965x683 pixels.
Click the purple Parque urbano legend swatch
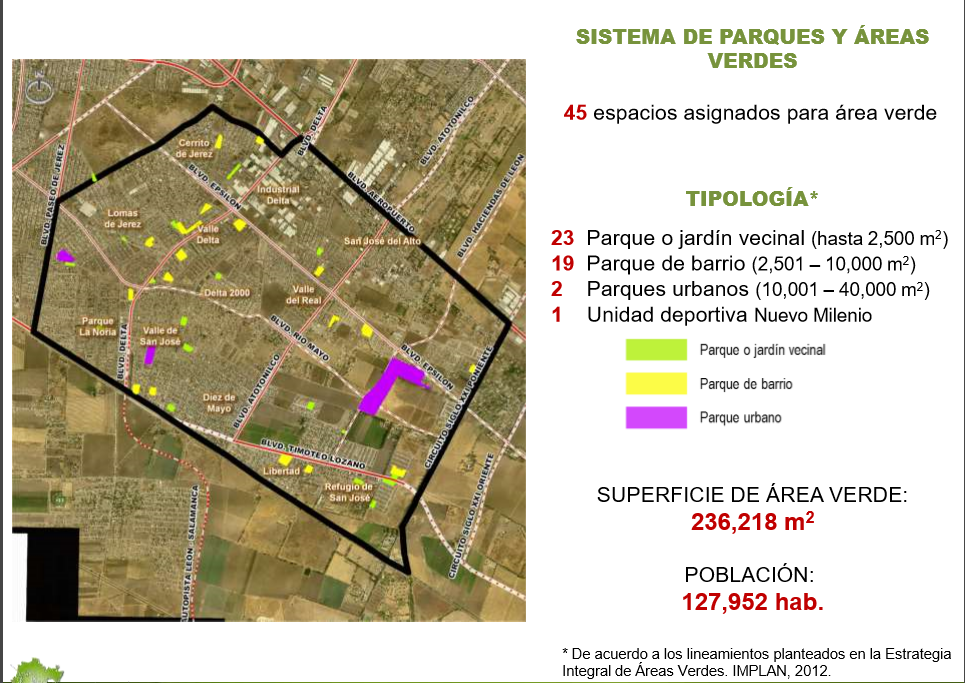[x=656, y=417]
